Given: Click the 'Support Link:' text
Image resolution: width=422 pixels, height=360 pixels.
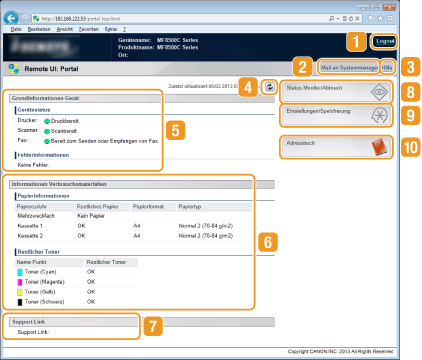Looking at the screenshot, I should tap(33, 332).
